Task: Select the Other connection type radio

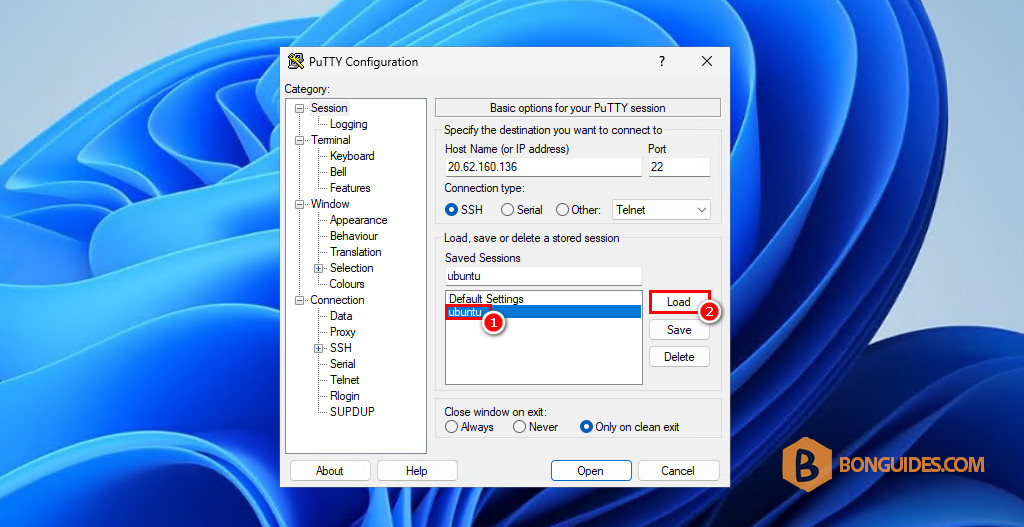Action: [562, 210]
